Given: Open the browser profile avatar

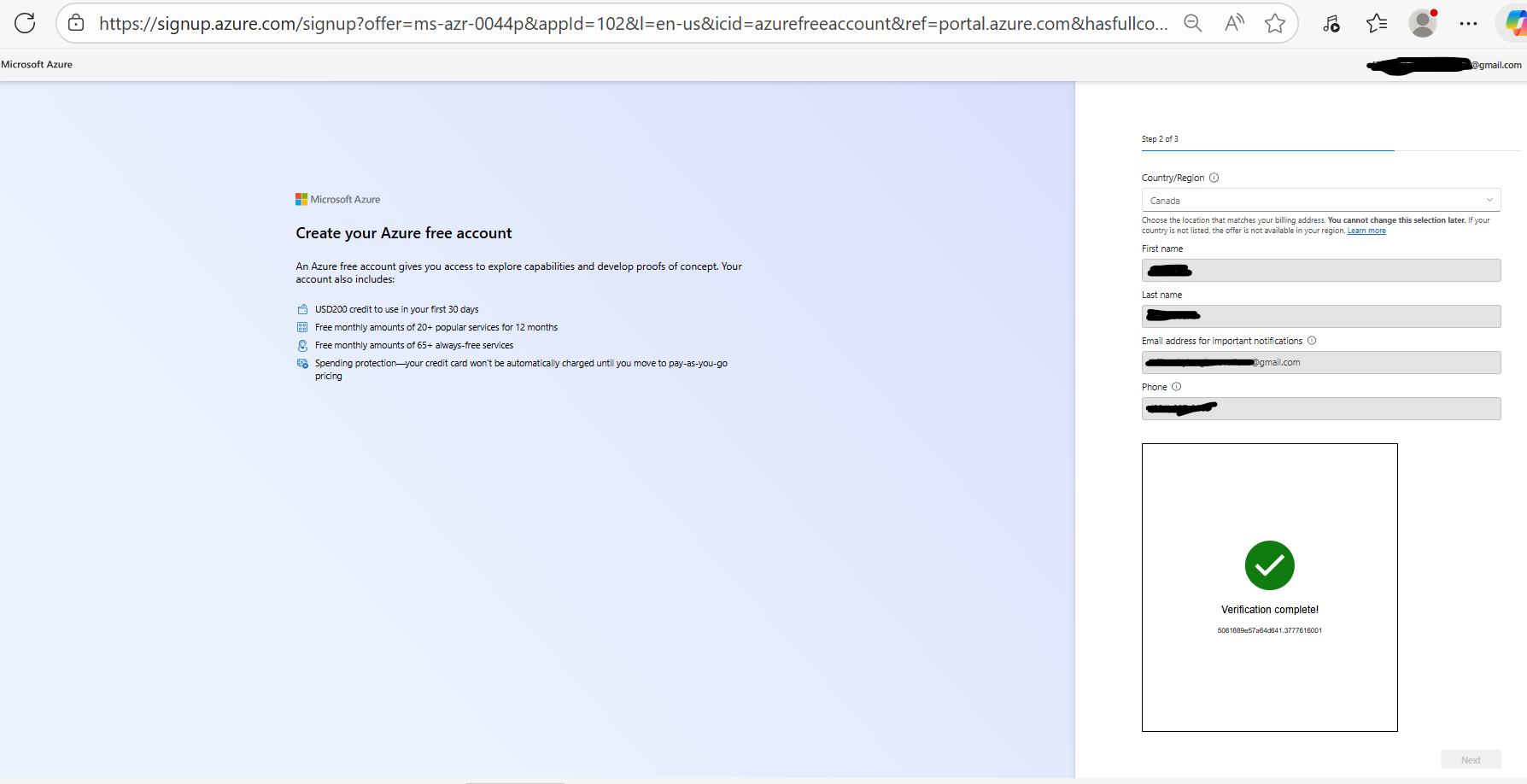Looking at the screenshot, I should click(1422, 23).
